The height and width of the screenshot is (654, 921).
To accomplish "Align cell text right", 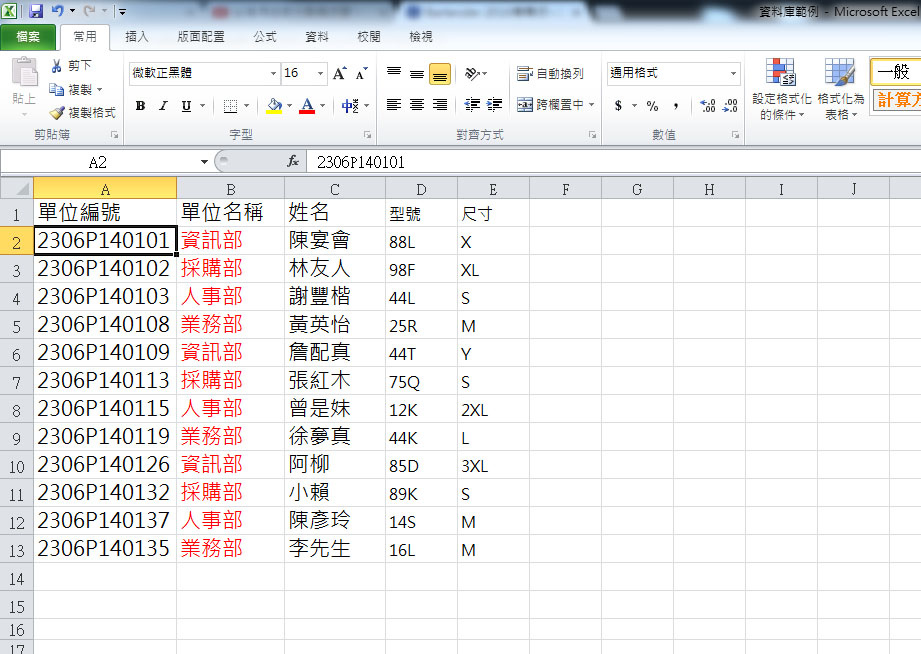I will [x=440, y=105].
